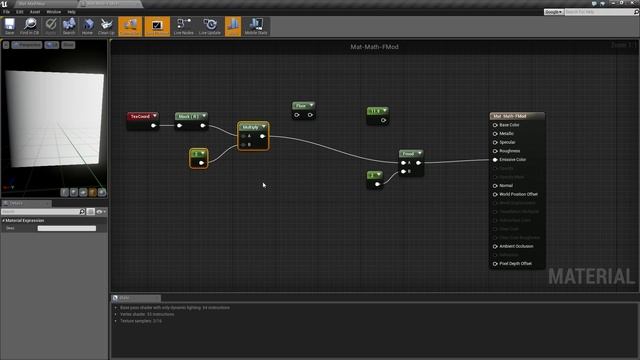The image size is (640, 360).
Task: Click the Floor node input pin
Action: (x=297, y=115)
